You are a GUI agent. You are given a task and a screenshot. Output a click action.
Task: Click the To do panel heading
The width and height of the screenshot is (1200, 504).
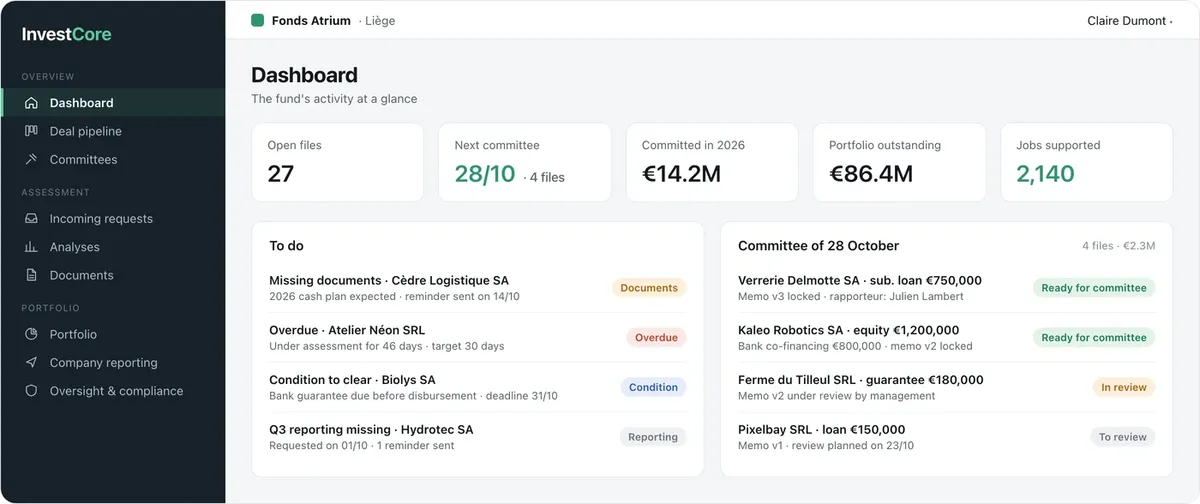(286, 246)
